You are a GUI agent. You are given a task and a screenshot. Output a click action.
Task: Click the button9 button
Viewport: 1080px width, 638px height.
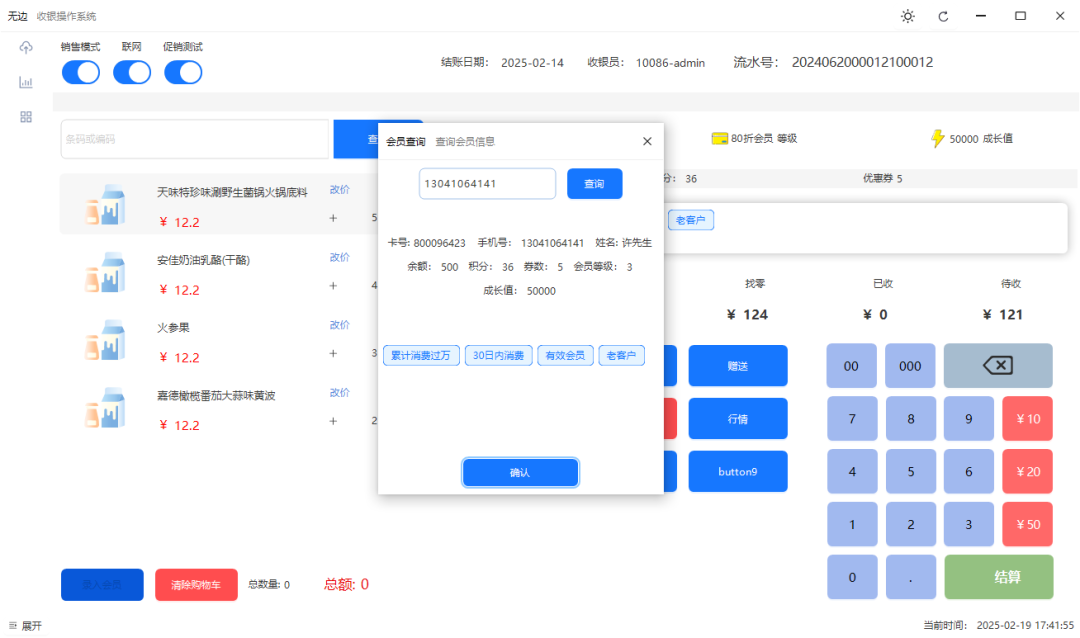pyautogui.click(x=738, y=471)
